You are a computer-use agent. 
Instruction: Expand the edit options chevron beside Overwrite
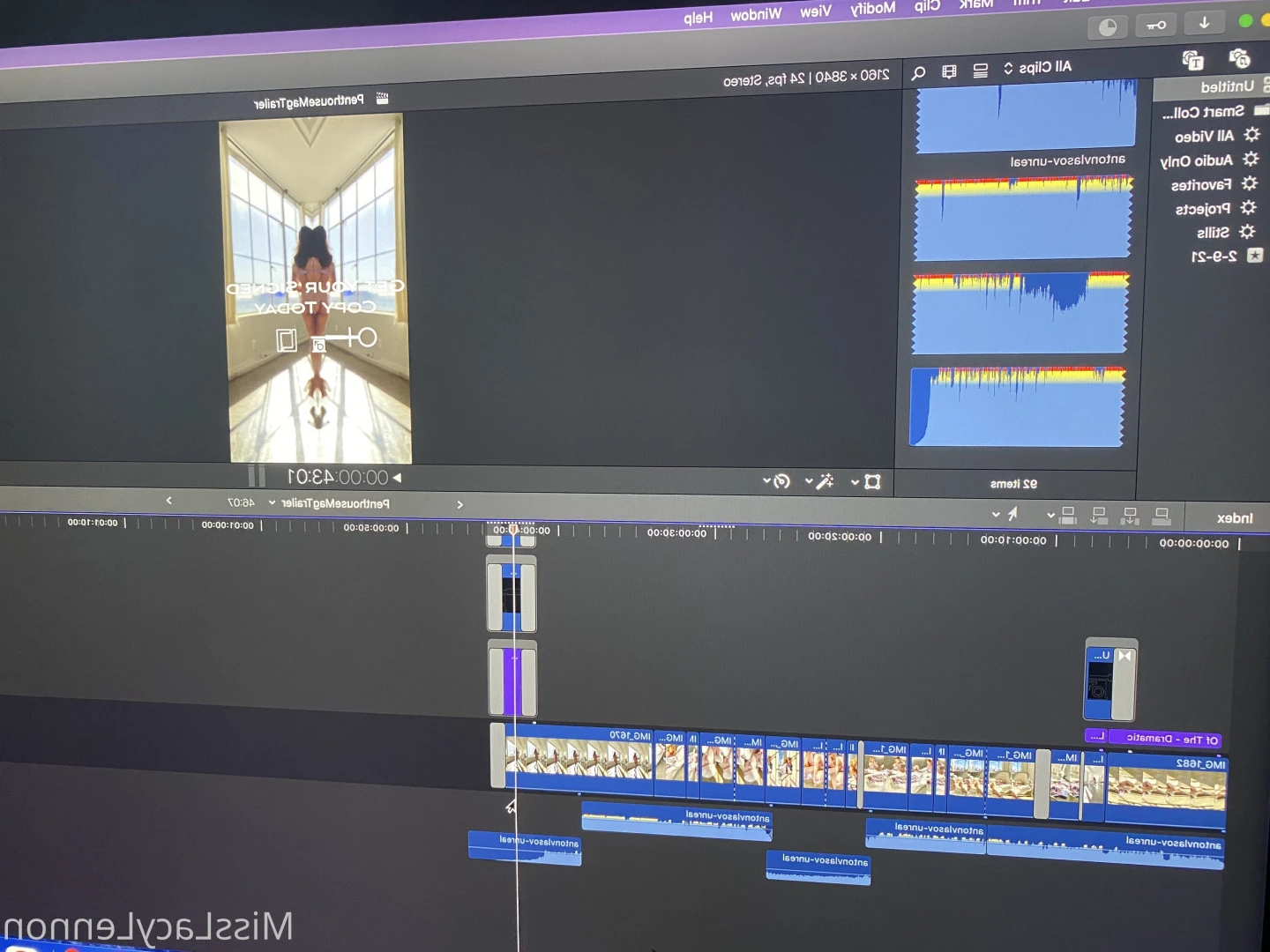(x=1050, y=515)
